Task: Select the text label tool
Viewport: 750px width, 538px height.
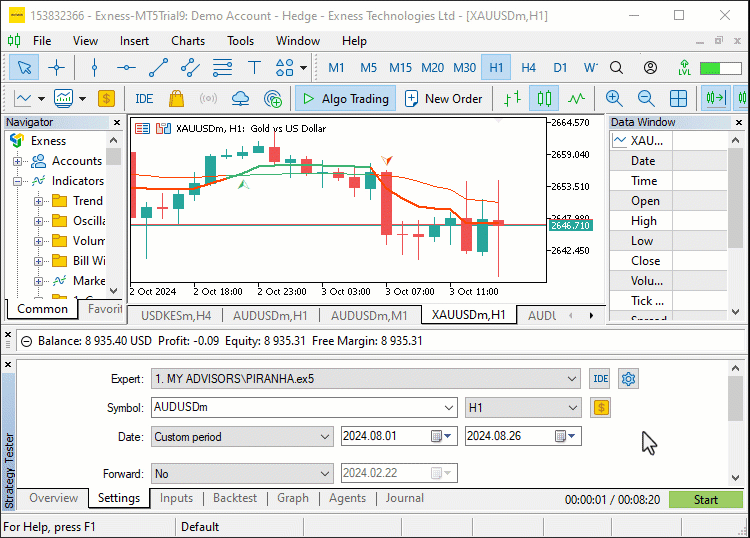Action: 254,67
